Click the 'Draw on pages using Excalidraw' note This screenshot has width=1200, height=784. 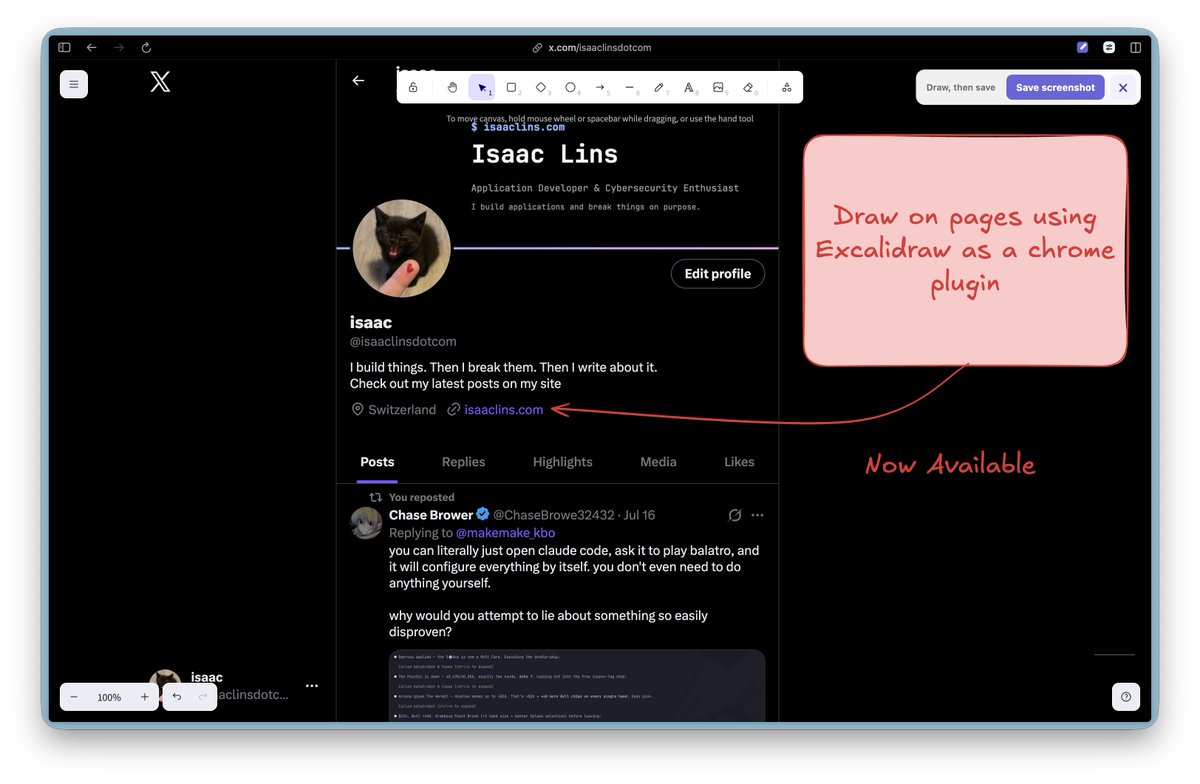[x=965, y=250]
